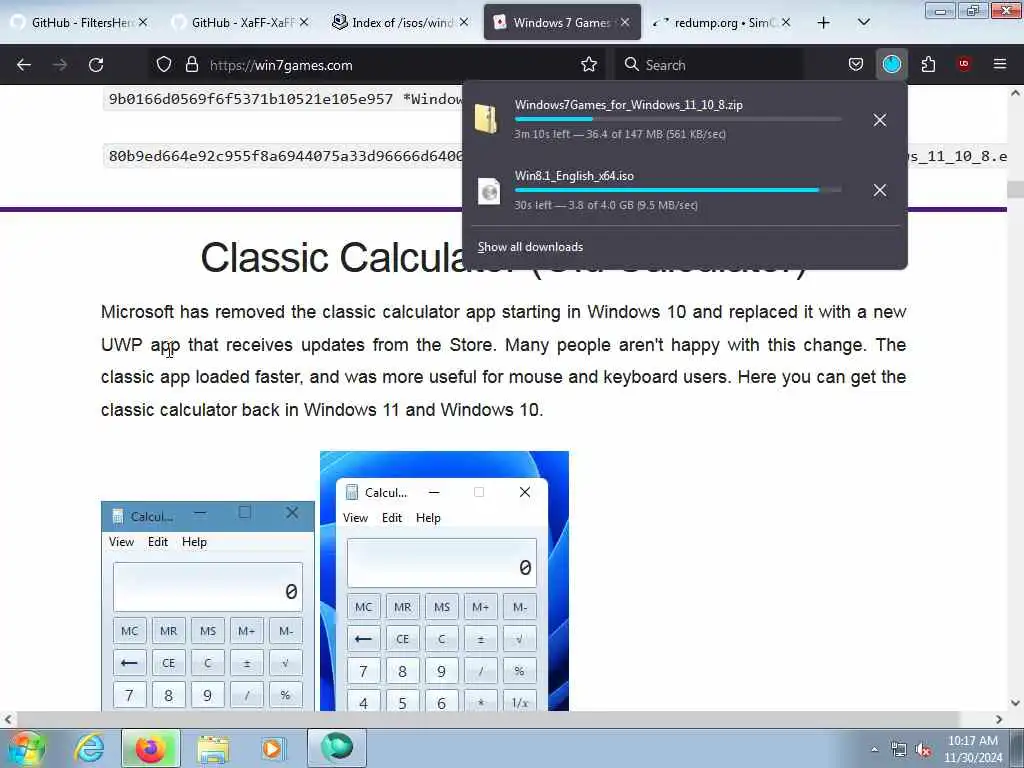Click the muted volume tray icon

point(923,750)
